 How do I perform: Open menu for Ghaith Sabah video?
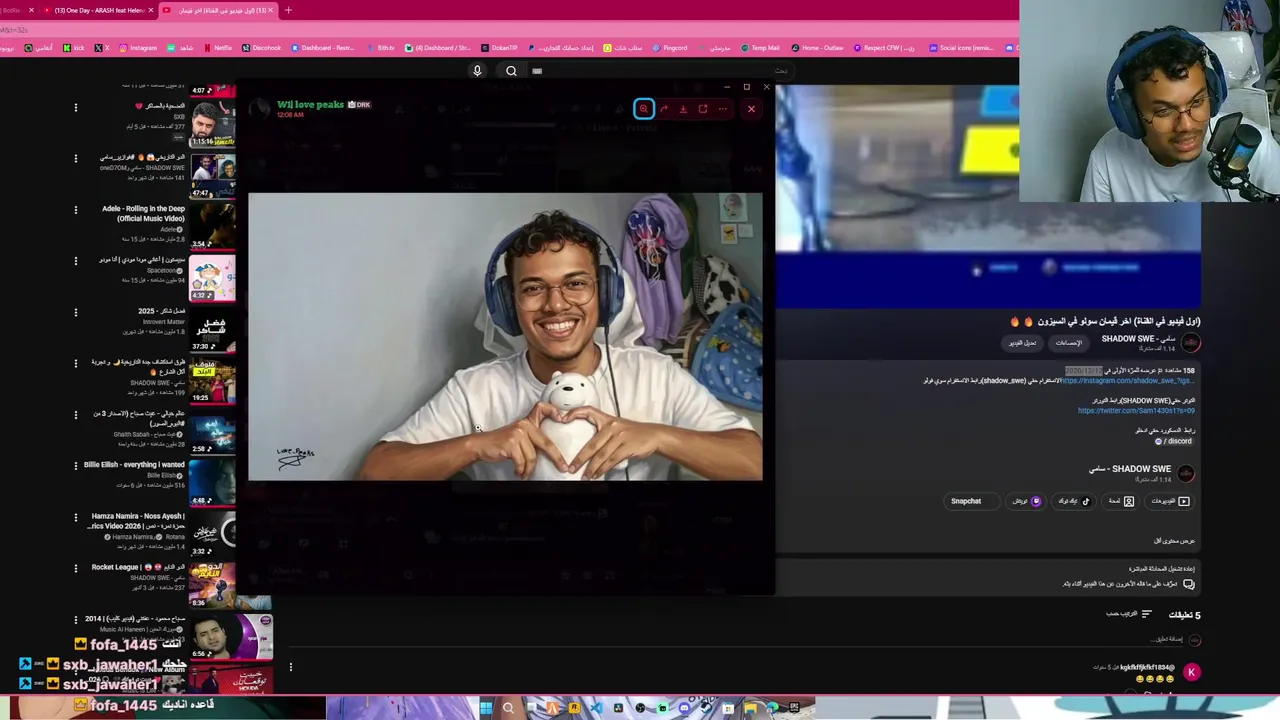[75, 414]
